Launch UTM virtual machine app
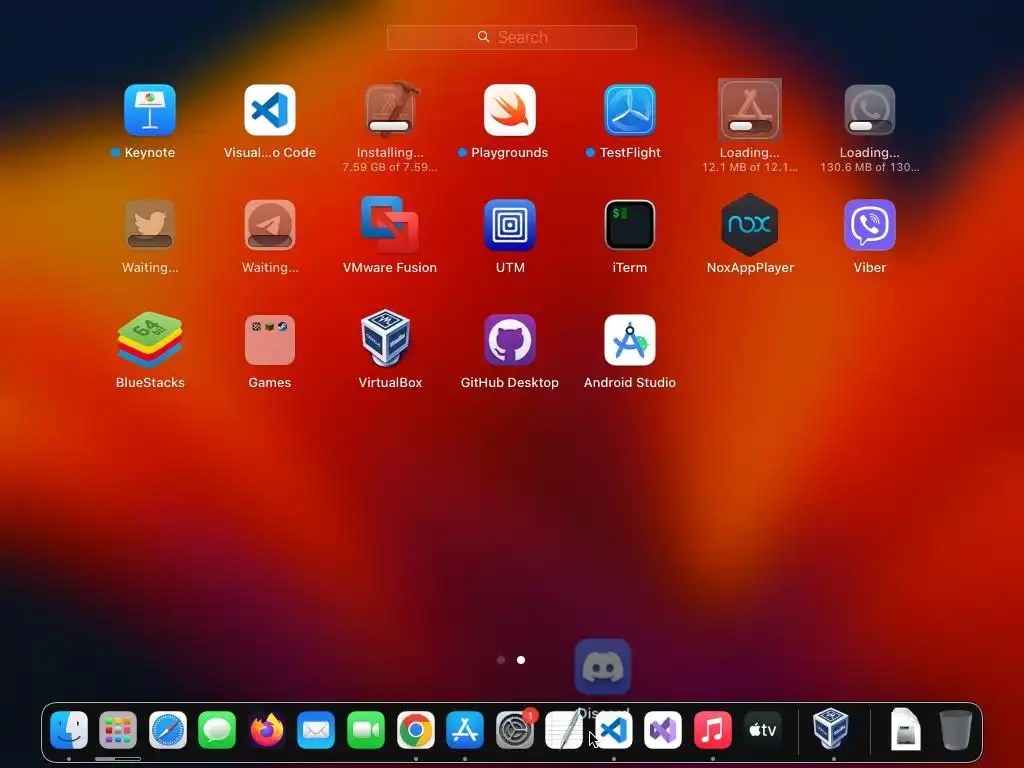 (x=509, y=225)
